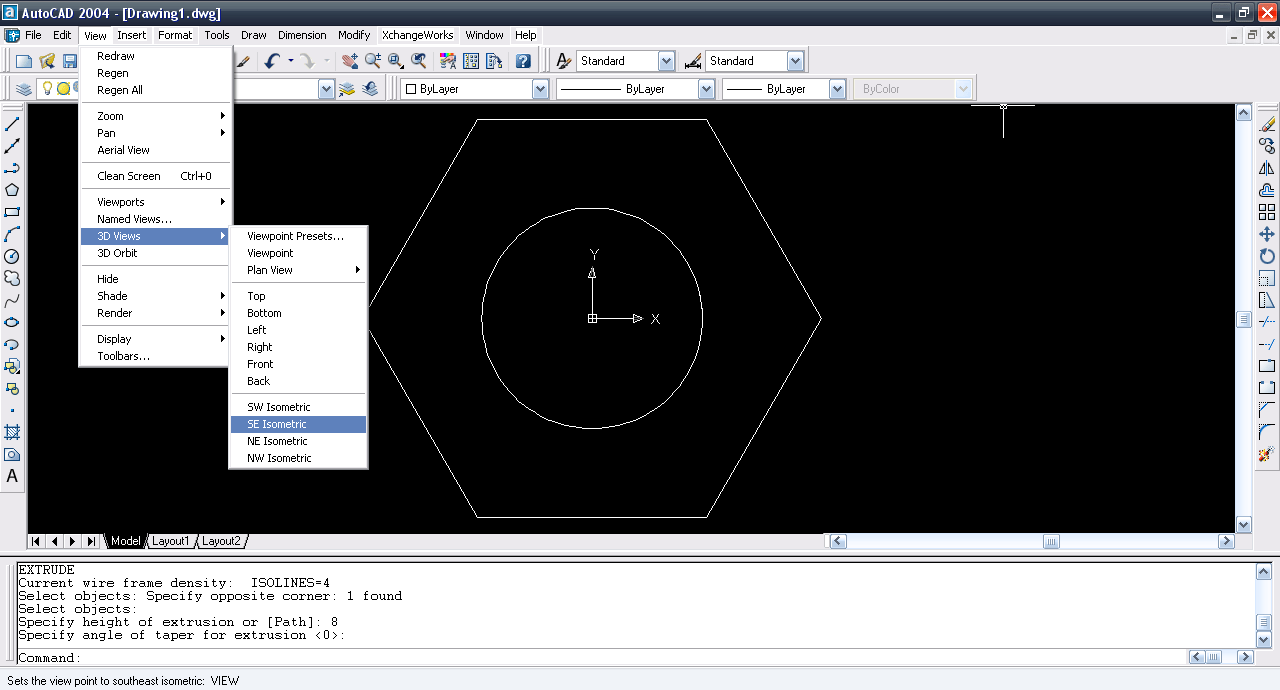Select the Hatch tool
Screen dimensions: 1280x690
click(13, 432)
